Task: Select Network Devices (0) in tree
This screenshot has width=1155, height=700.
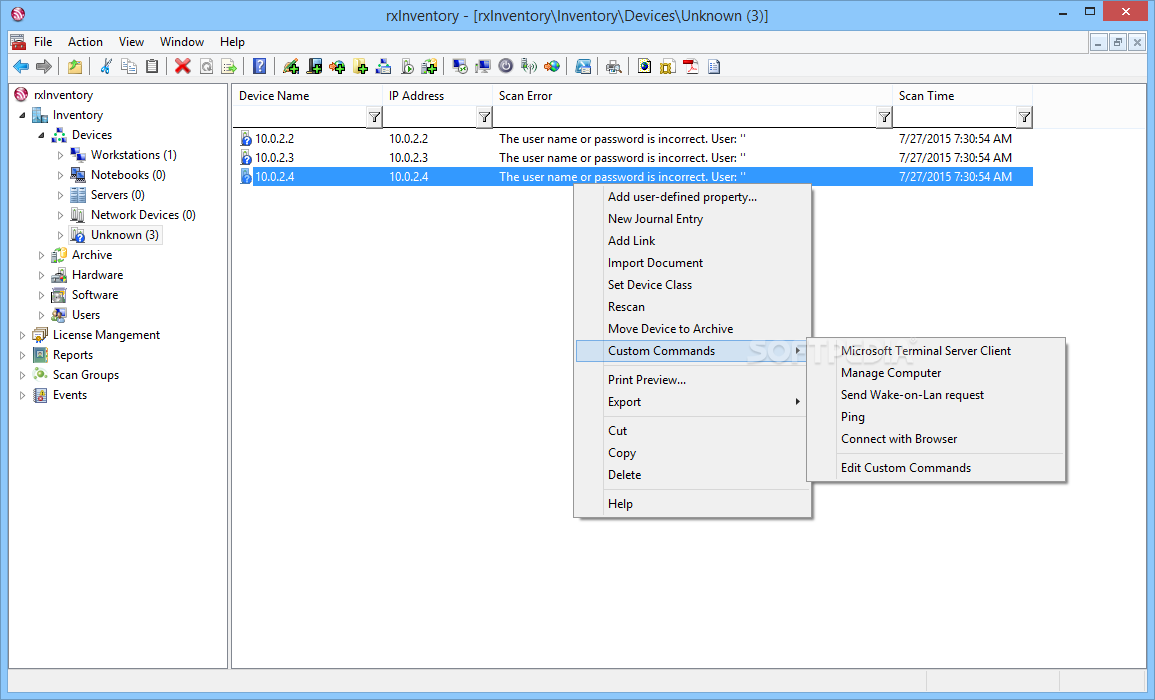Action: 143,215
